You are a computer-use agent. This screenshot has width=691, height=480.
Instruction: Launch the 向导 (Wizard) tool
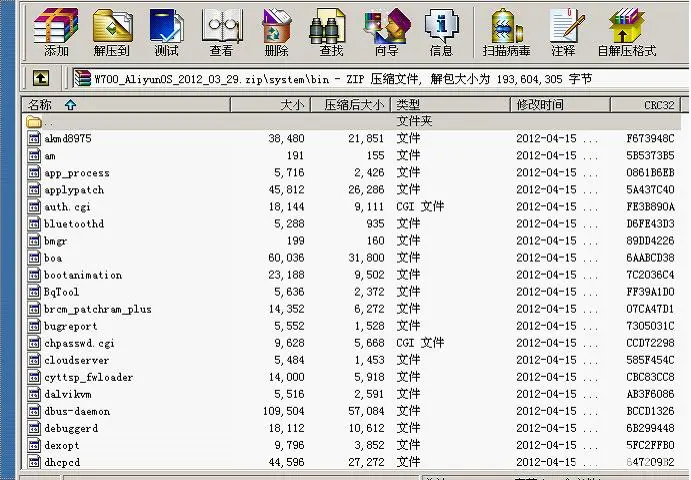click(386, 32)
